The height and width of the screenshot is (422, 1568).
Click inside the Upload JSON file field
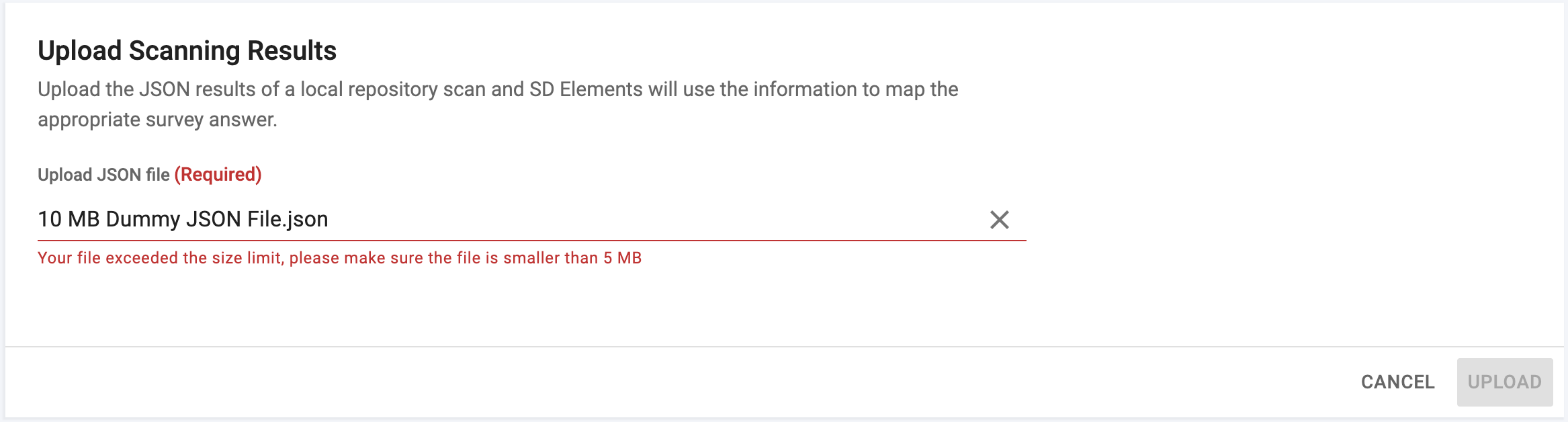tap(470, 218)
